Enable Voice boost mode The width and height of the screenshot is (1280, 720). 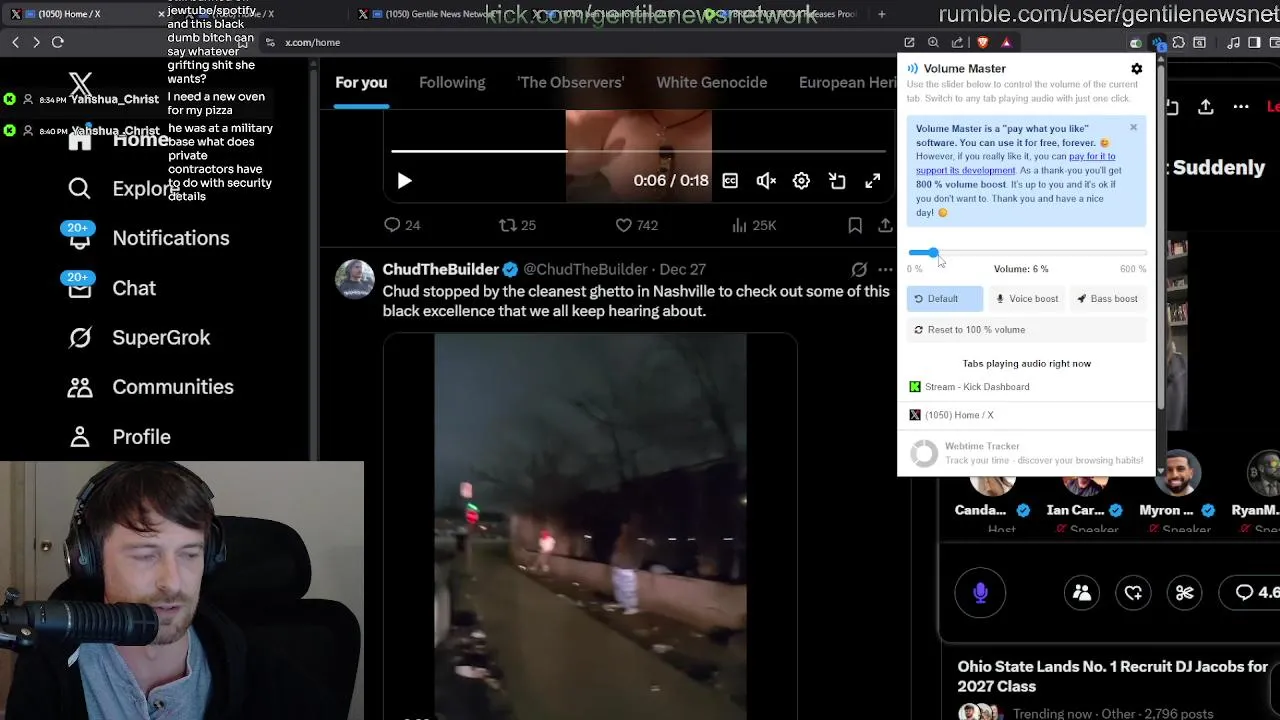point(1026,299)
